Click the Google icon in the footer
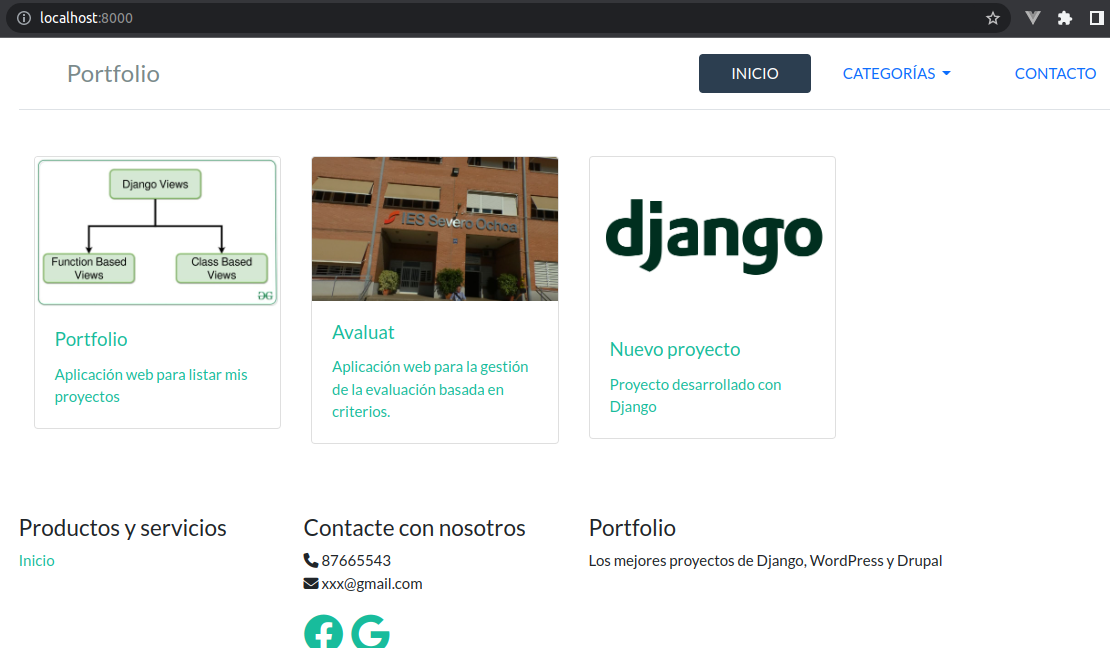The height and width of the screenshot is (648, 1110). pos(371,632)
